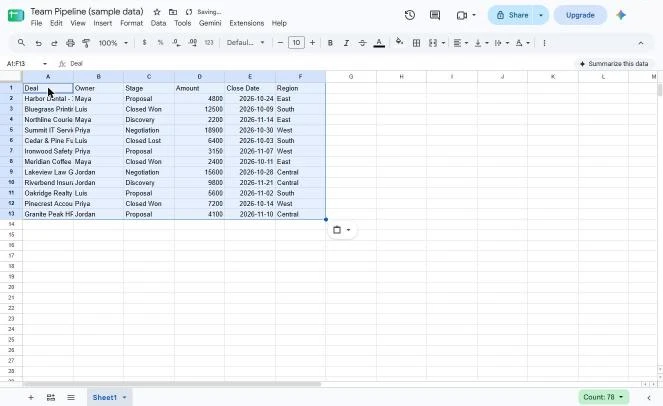Viewport: 663px width, 406px height.
Task: Show all sheets list
Action: coord(71,398)
